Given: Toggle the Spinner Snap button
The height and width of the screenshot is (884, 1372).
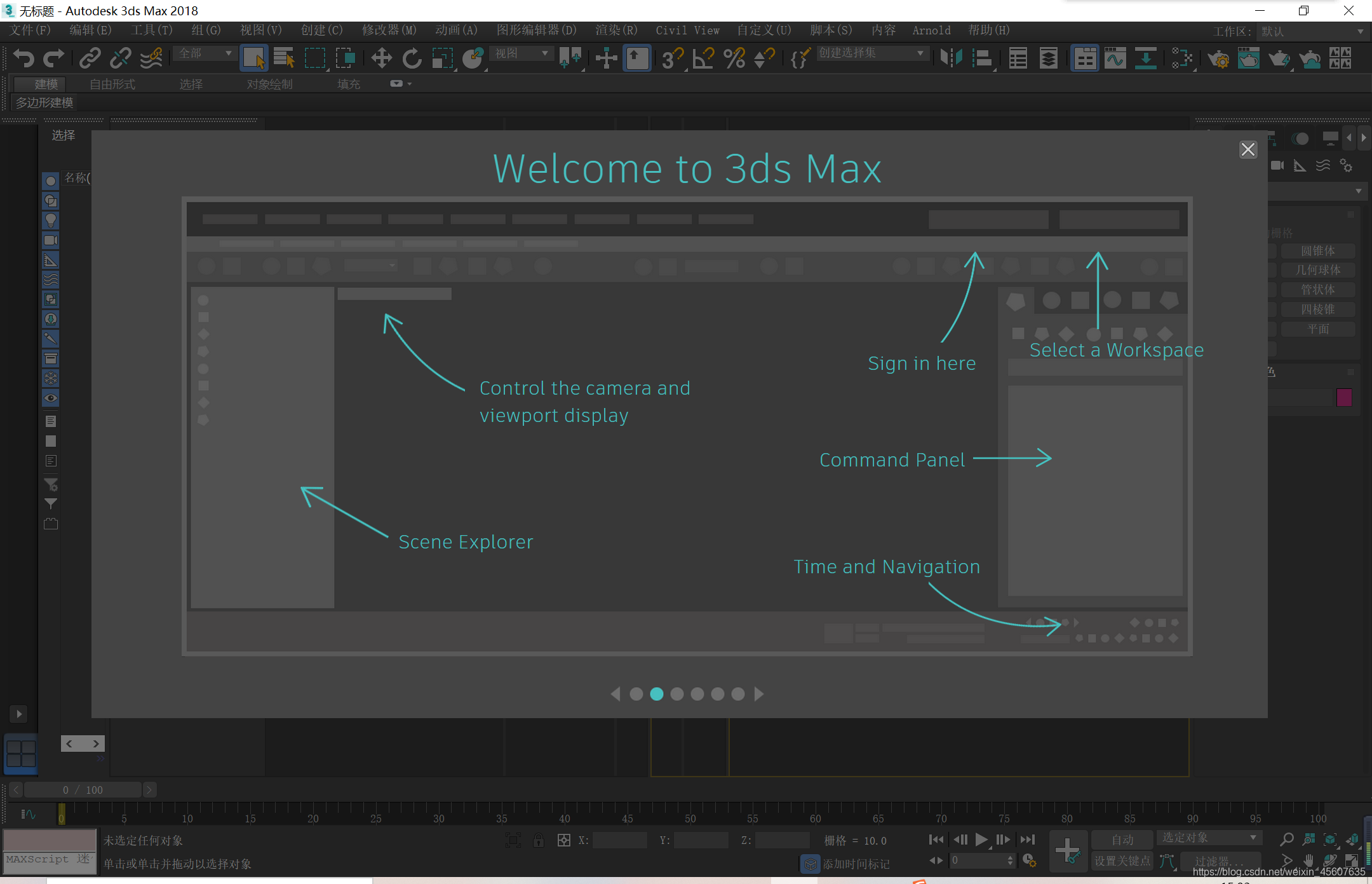Looking at the screenshot, I should [x=764, y=58].
